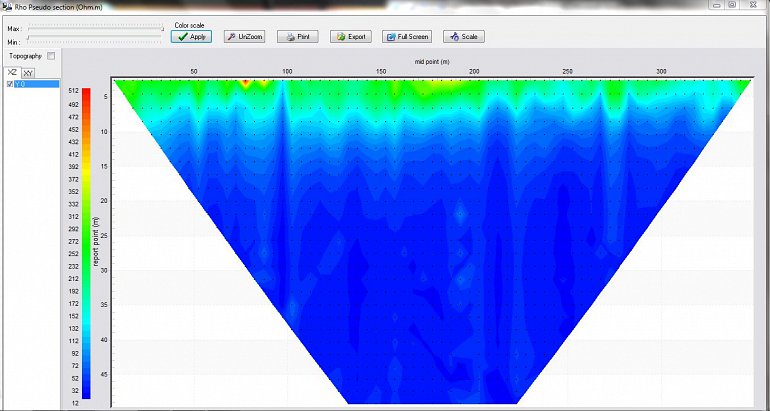Image resolution: width=770 pixels, height=411 pixels.
Task: Click the Max color scale slider handle
Action: pos(163,28)
